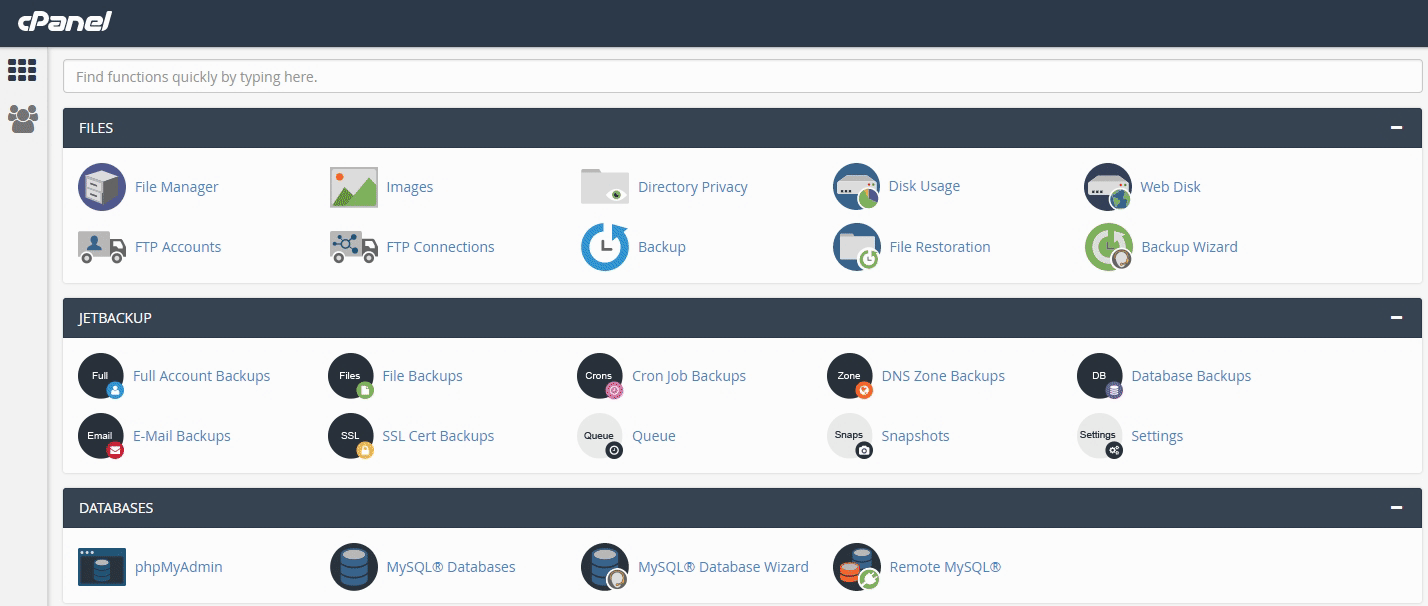View the Queue text link

654,436
